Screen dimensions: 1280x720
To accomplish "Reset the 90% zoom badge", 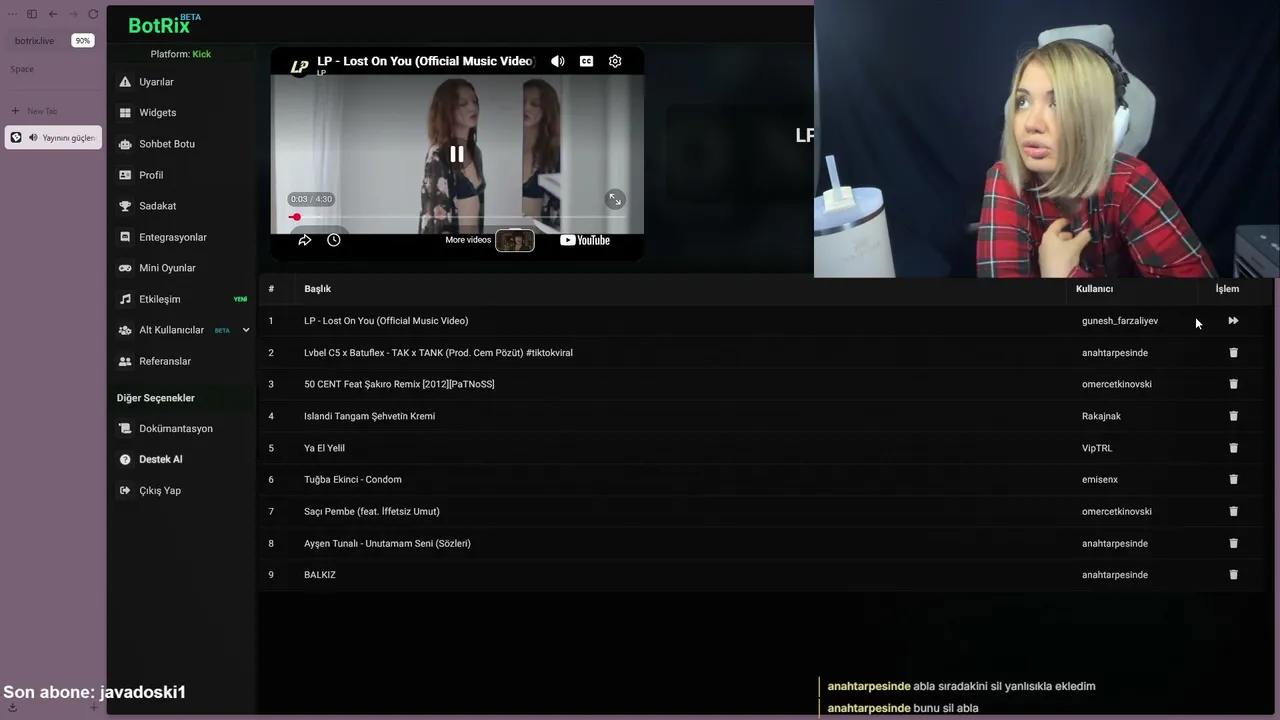I will tap(83, 41).
